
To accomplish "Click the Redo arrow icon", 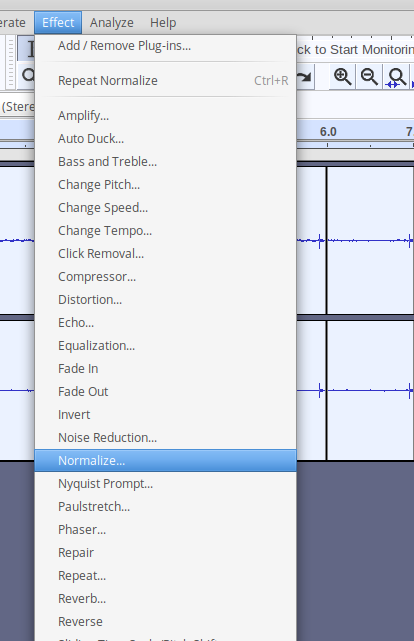I will pyautogui.click(x=304, y=76).
